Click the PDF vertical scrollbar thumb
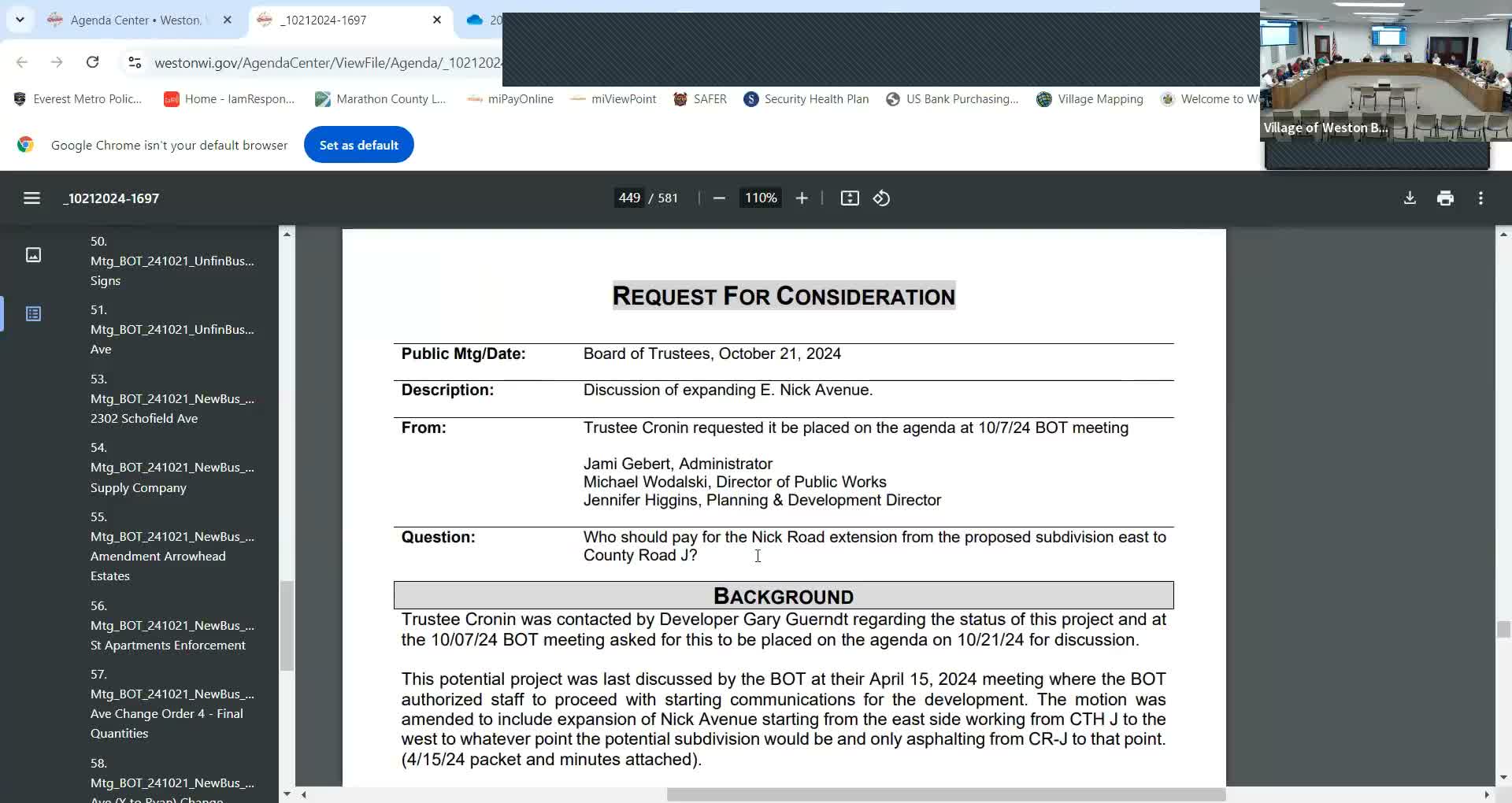 click(1503, 629)
